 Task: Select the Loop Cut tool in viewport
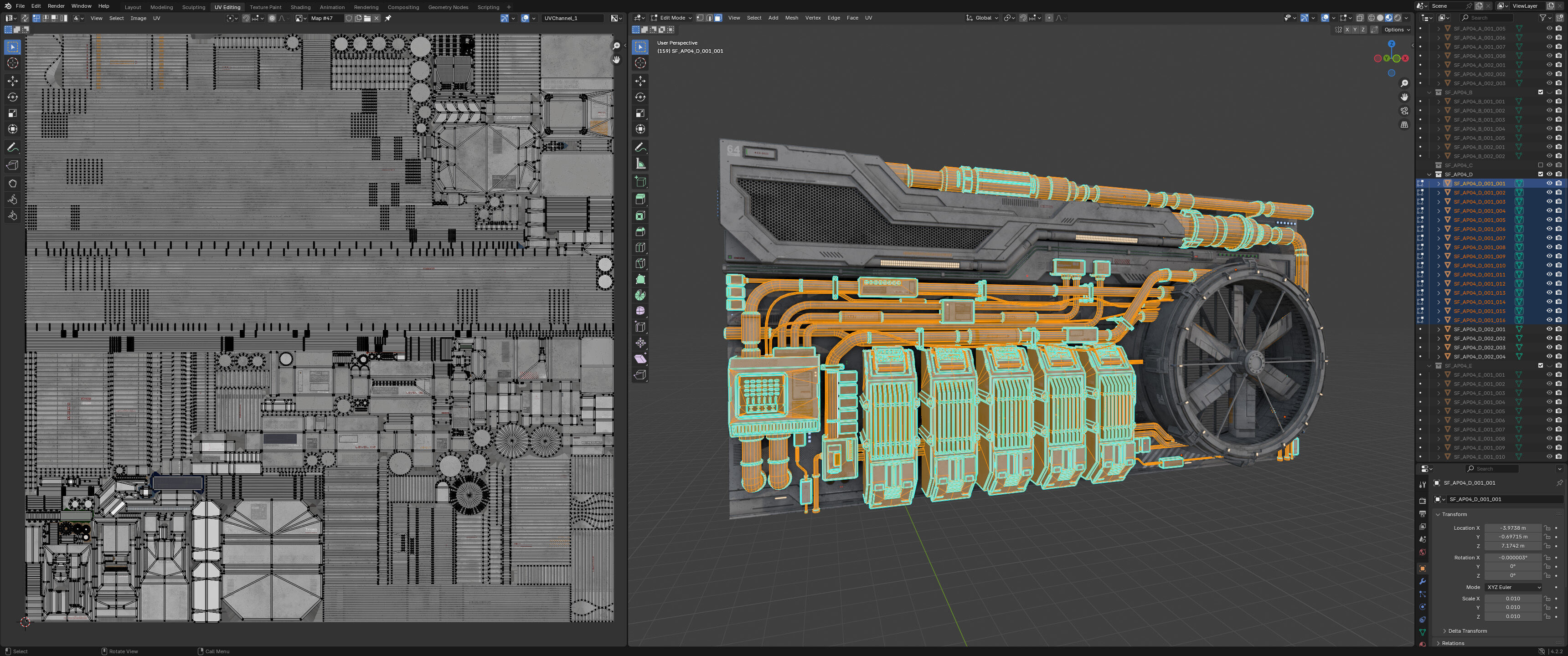640,248
